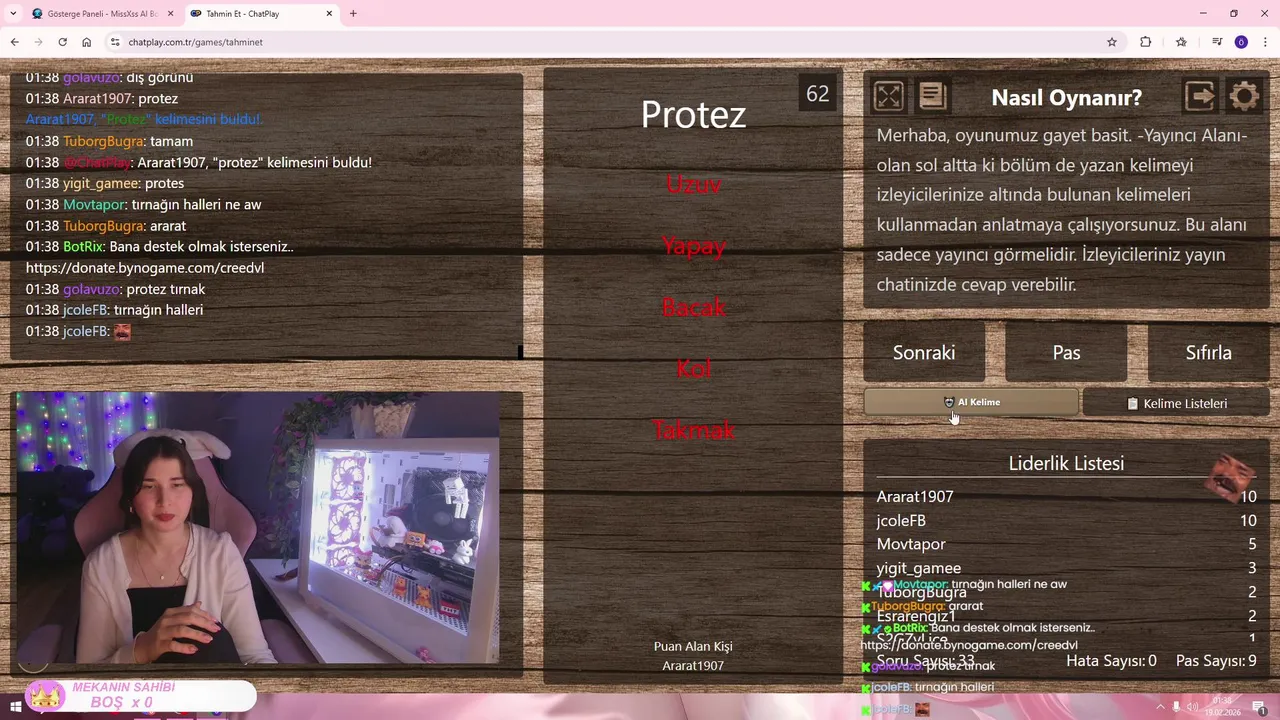This screenshot has height=720, width=1280.
Task: Open Kelime Listeleri
Action: click(x=1176, y=403)
